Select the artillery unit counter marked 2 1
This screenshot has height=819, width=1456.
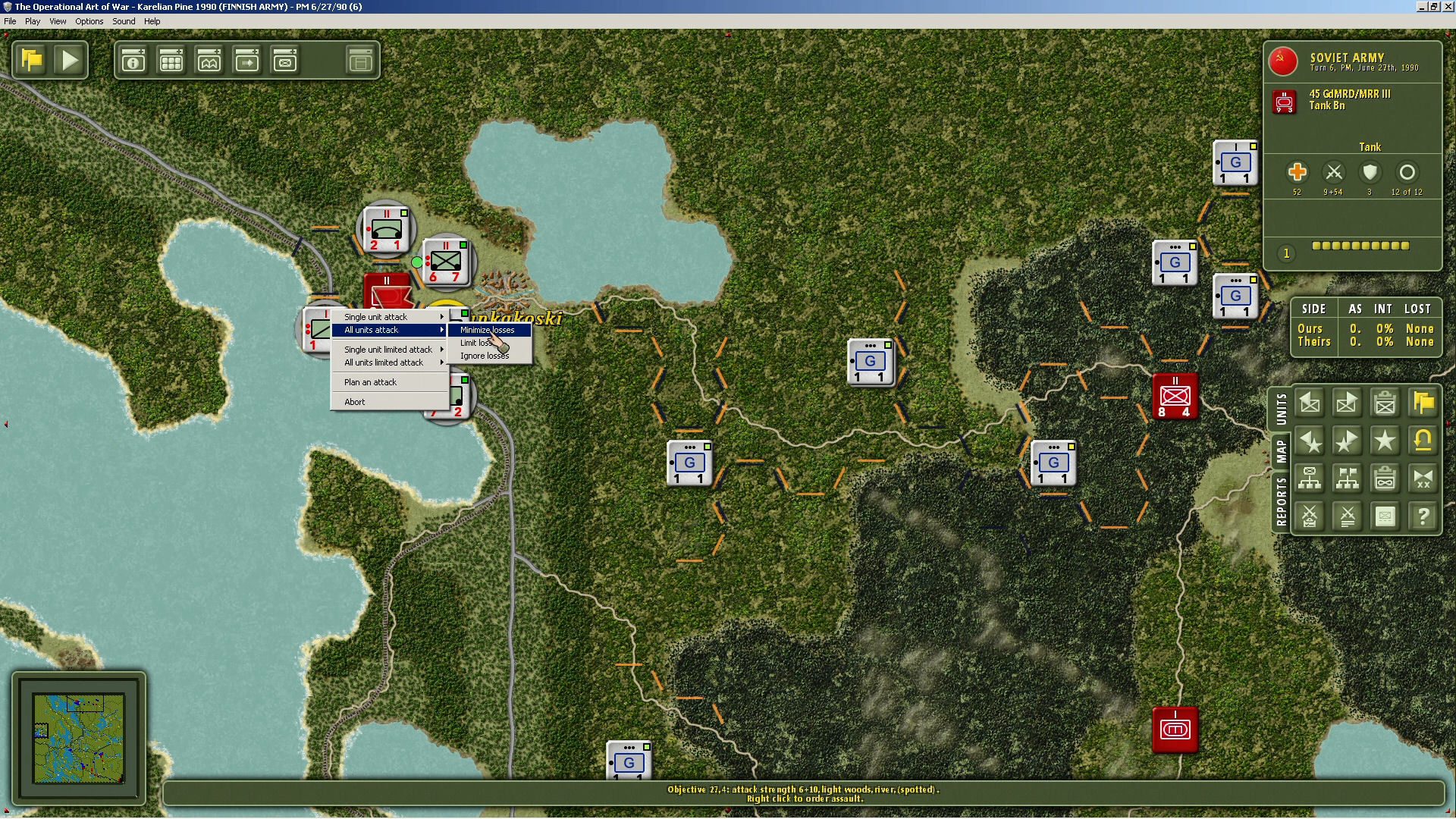point(387,229)
